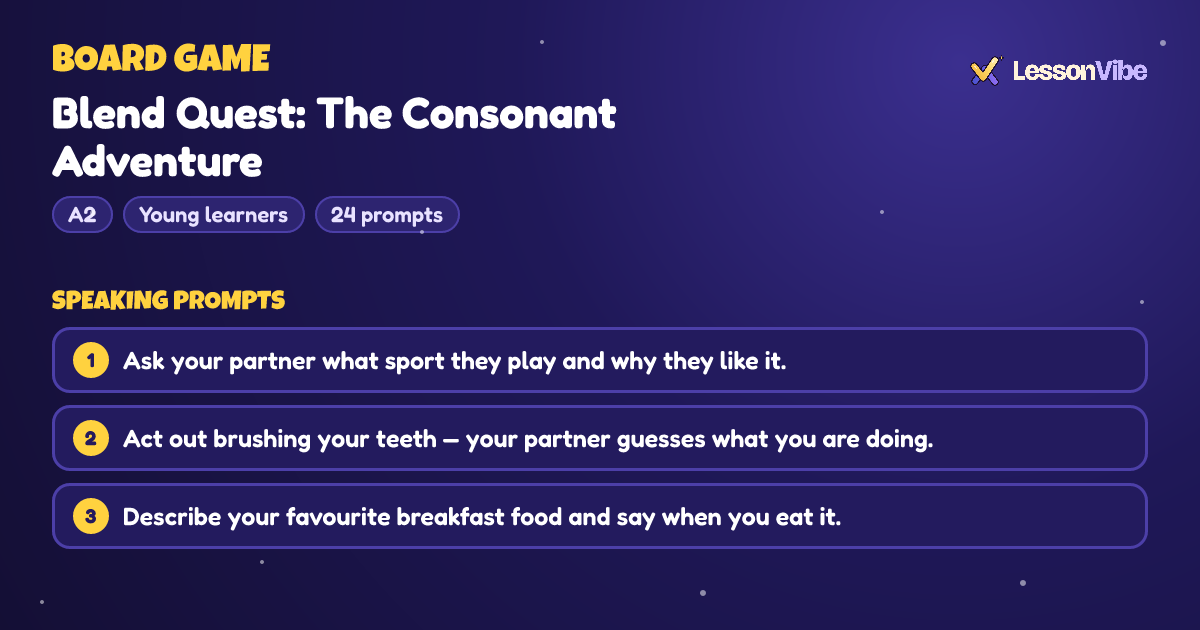Click the number 1 circle icon

point(90,360)
